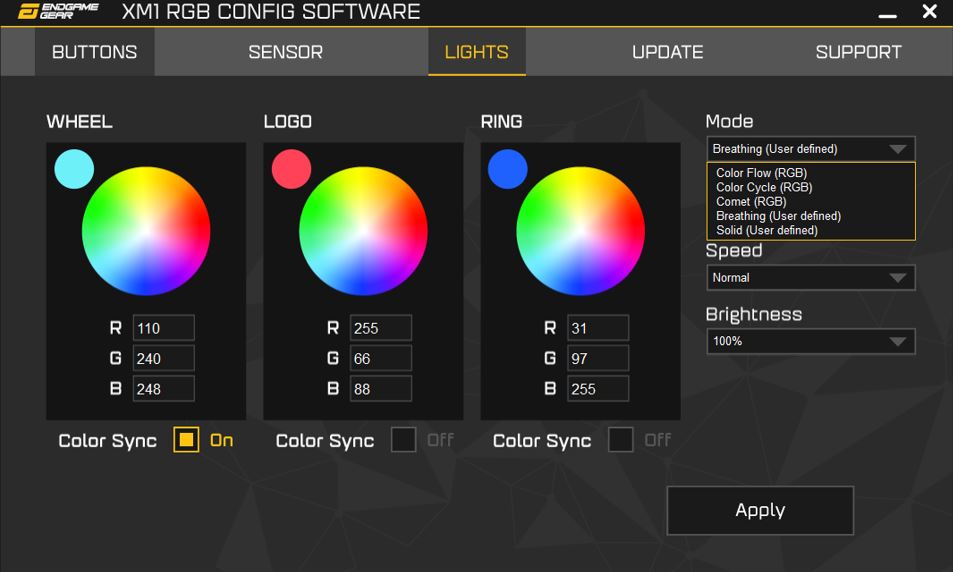Open the Speed dropdown showing Normal
This screenshot has width=953, height=572.
[x=811, y=278]
